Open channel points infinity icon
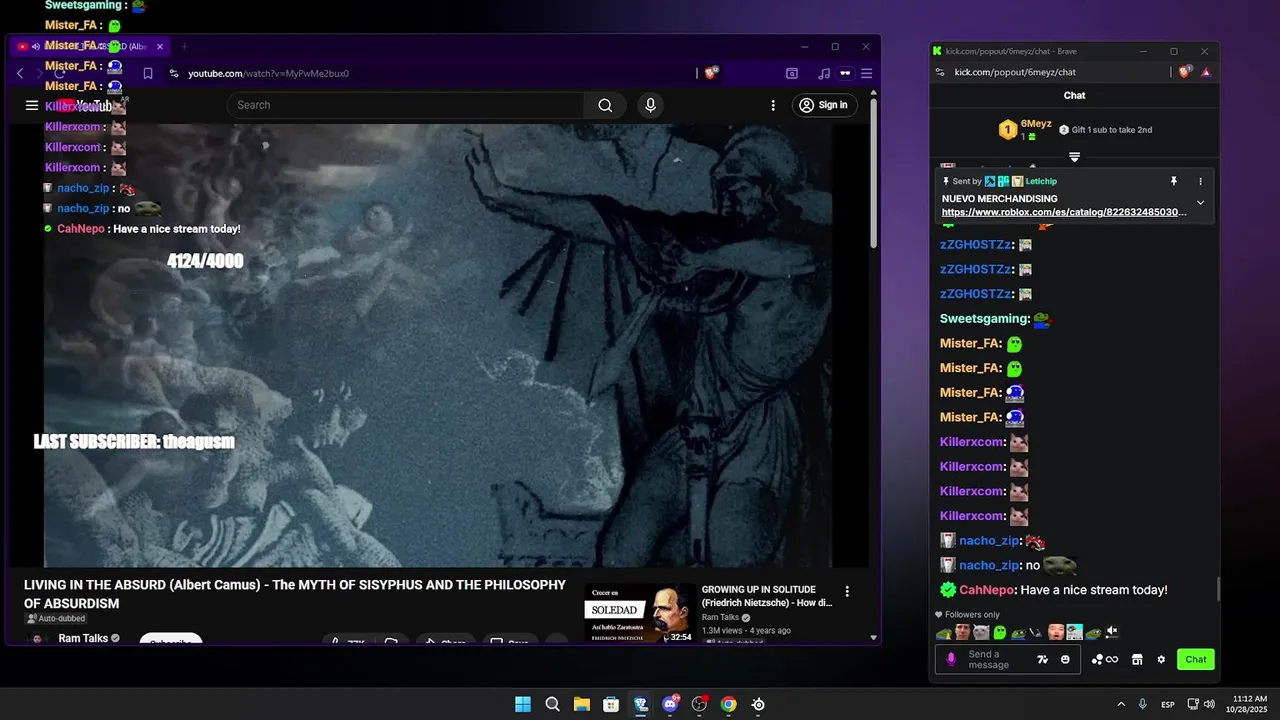Screen dimensions: 1280x720 coord(1105,659)
